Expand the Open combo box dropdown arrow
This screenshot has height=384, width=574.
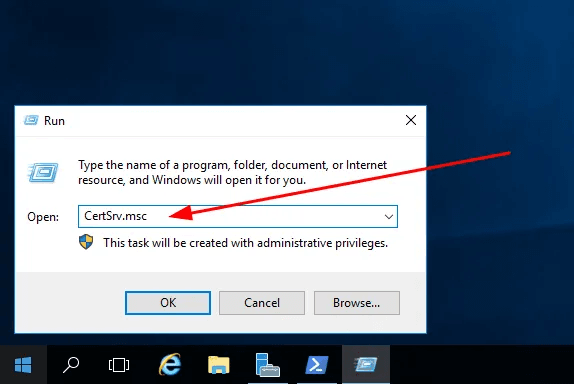coord(389,217)
